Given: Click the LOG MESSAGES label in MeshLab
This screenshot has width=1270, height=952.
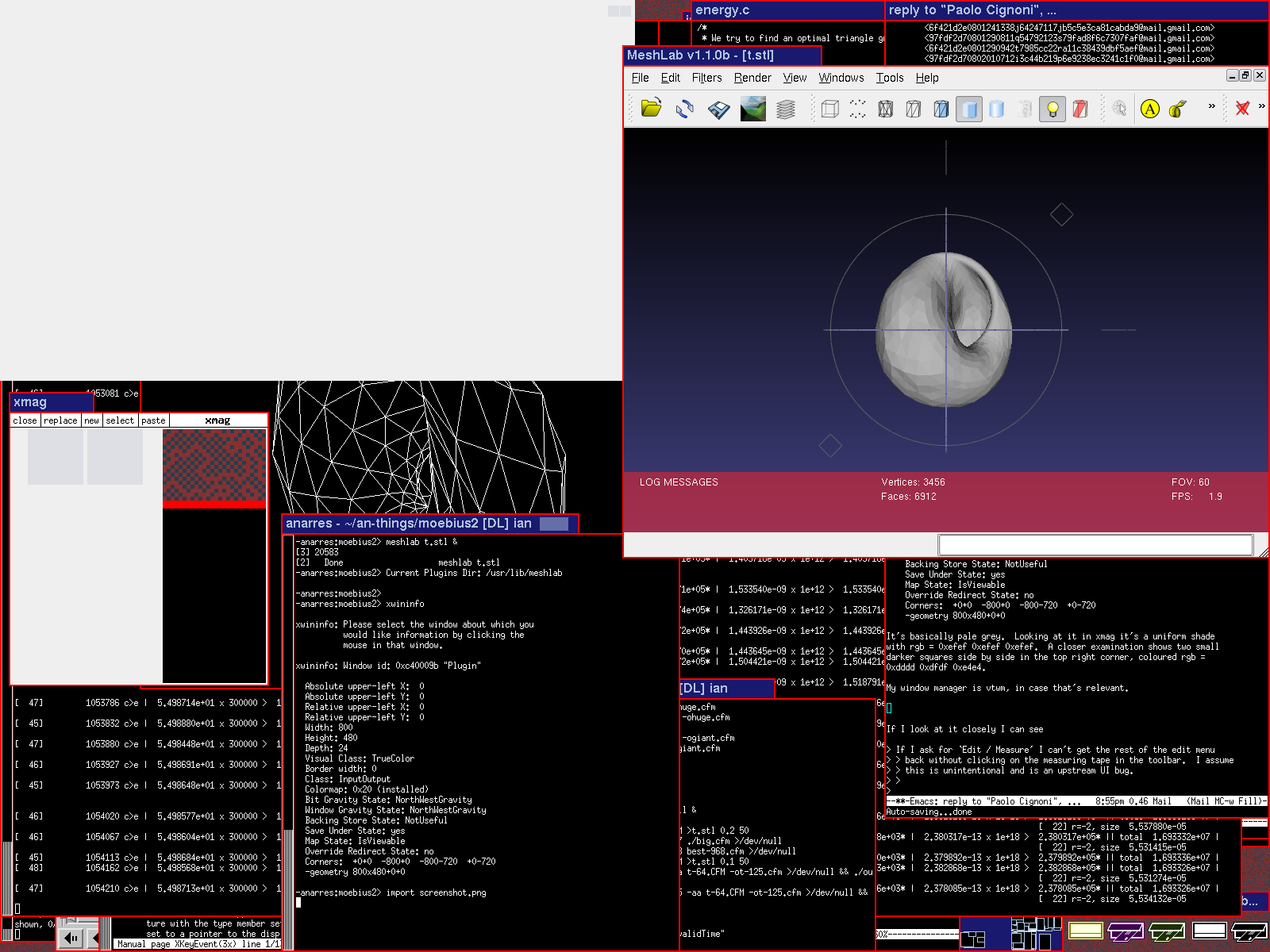Looking at the screenshot, I should click(x=679, y=482).
